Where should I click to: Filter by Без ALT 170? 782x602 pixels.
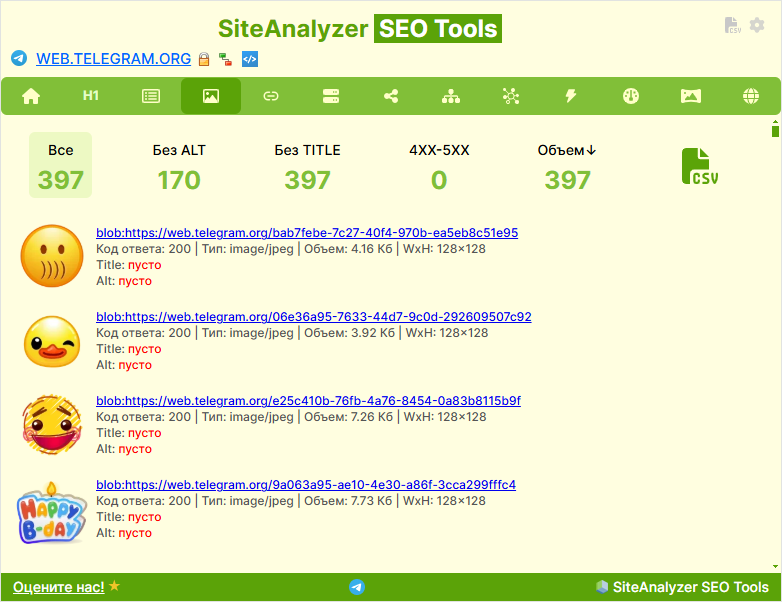179,168
